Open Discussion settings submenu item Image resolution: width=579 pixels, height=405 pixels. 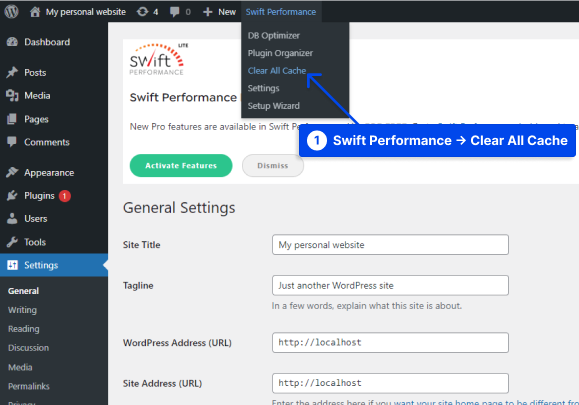[x=28, y=348]
